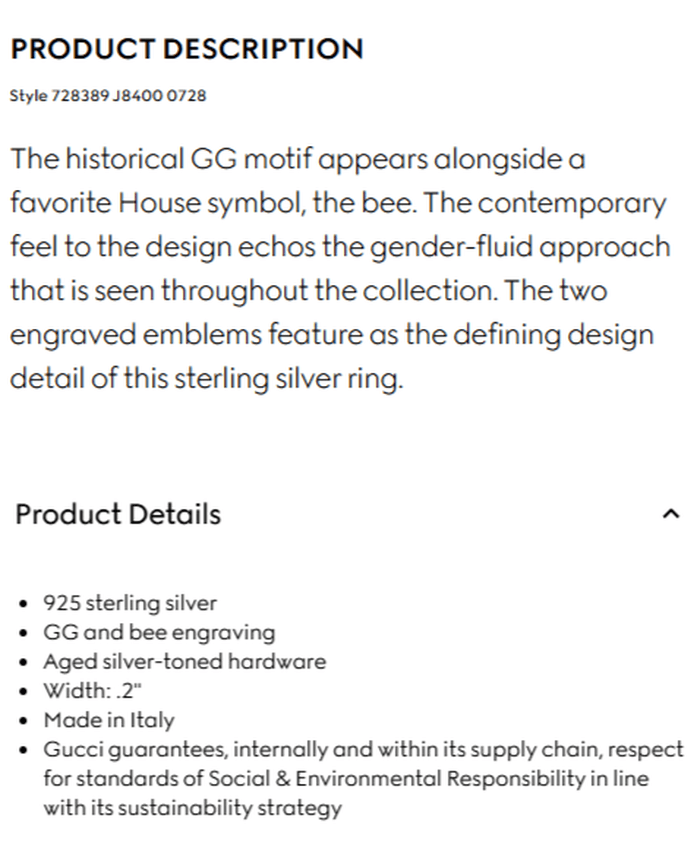
Task: Click the PRODUCT DESCRIPTION heading
Action: pyautogui.click(x=186, y=48)
